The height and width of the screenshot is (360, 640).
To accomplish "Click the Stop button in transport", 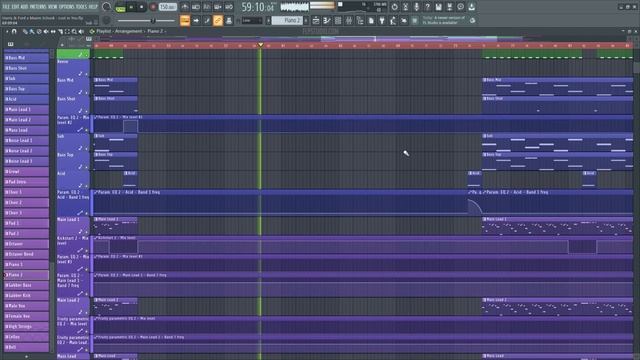I will point(142,7).
